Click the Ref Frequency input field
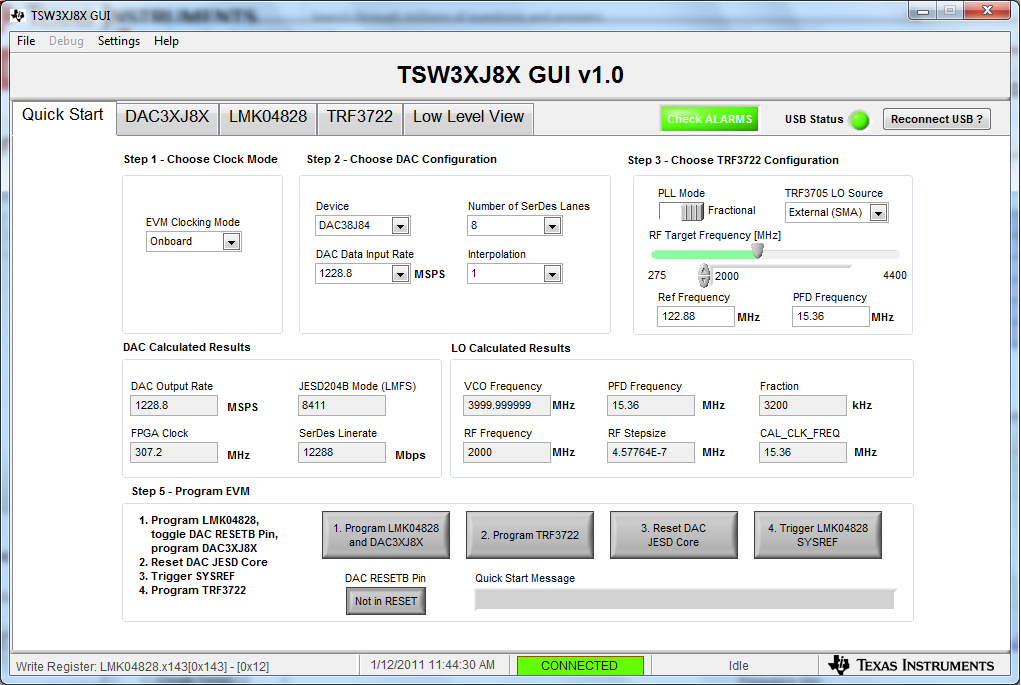1021x685 pixels. click(695, 316)
